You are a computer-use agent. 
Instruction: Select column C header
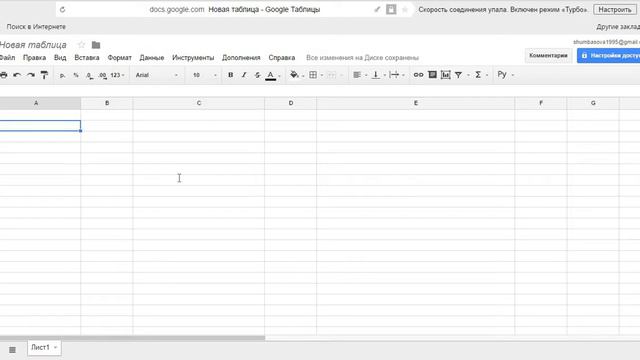199,103
